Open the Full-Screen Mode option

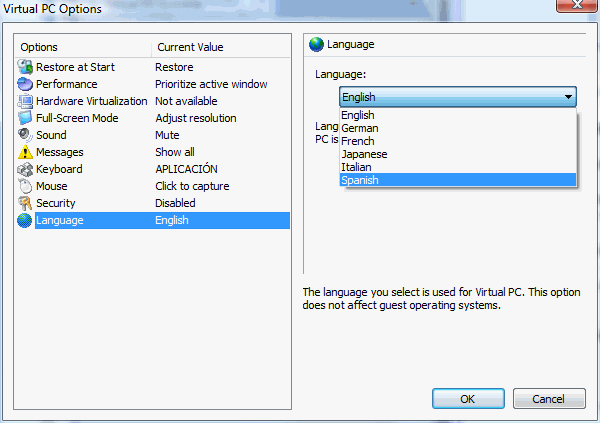[153, 118]
